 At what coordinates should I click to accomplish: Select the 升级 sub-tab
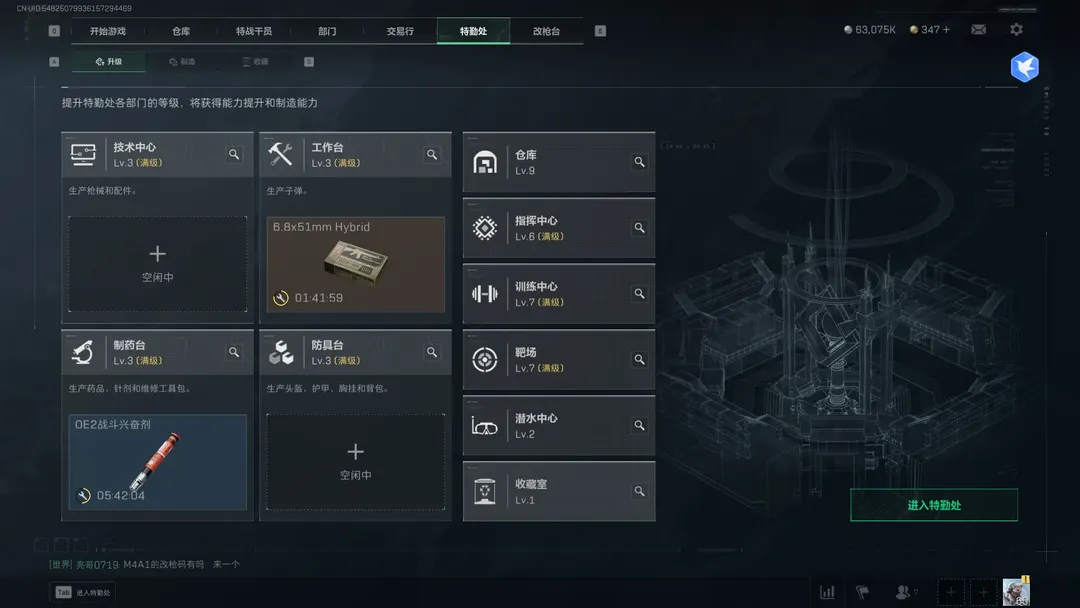pyautogui.click(x=109, y=61)
